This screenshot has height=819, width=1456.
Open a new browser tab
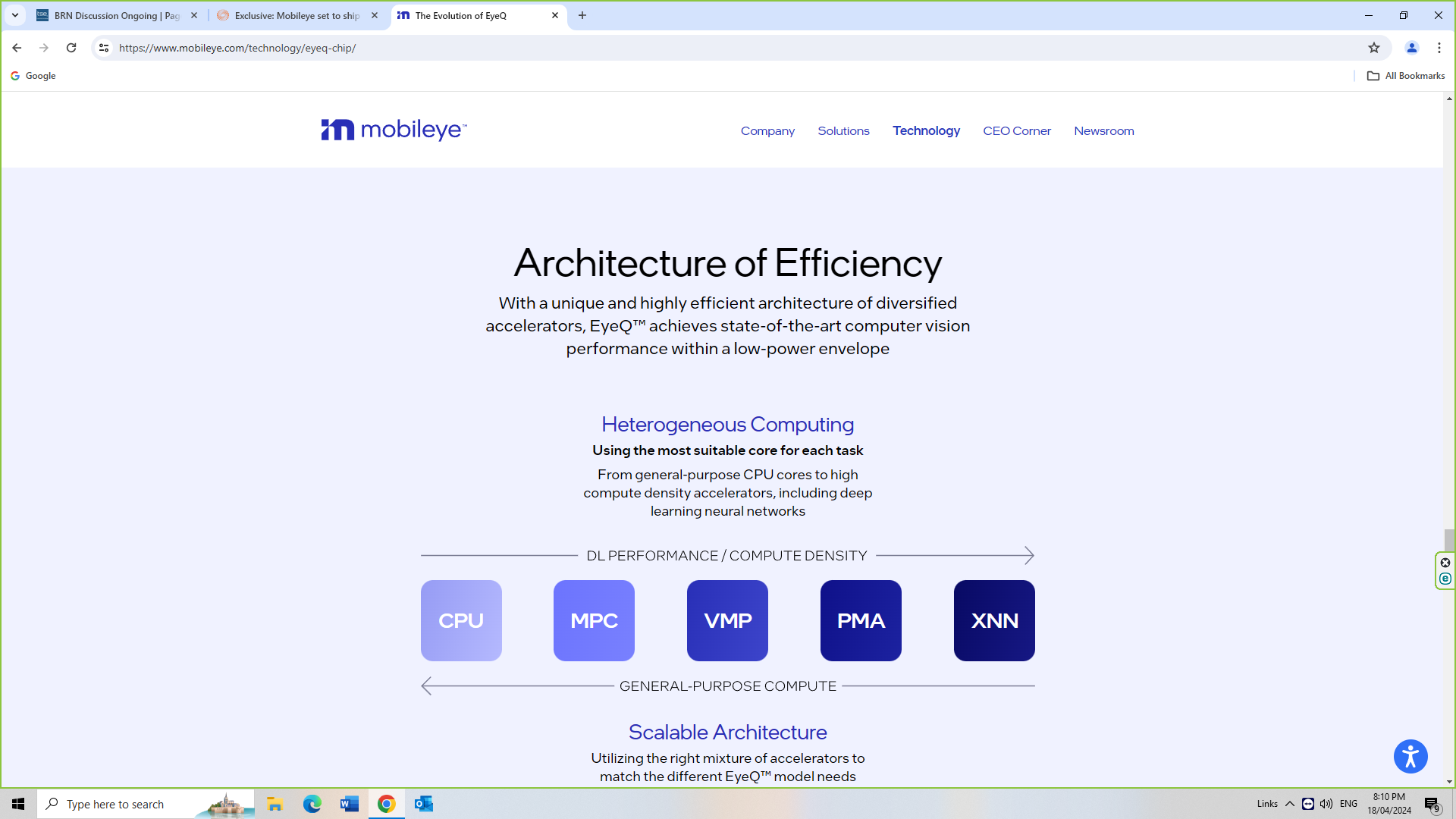[x=582, y=15]
